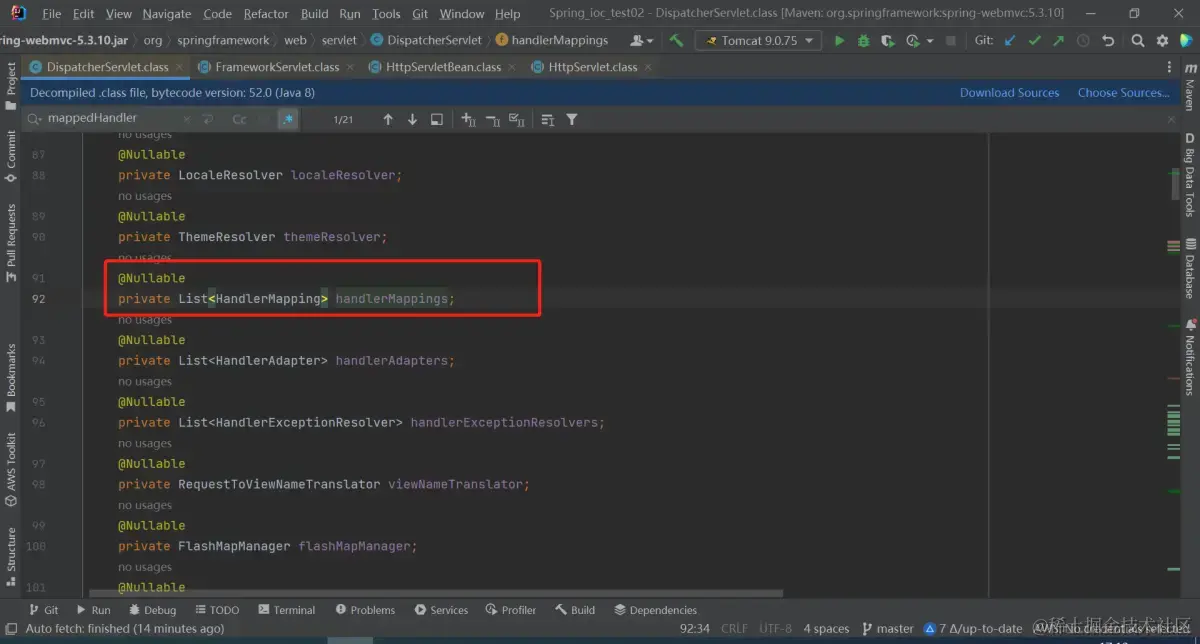Open the Dependencies tool window
Viewport: 1200px width, 644px height.
coord(655,610)
